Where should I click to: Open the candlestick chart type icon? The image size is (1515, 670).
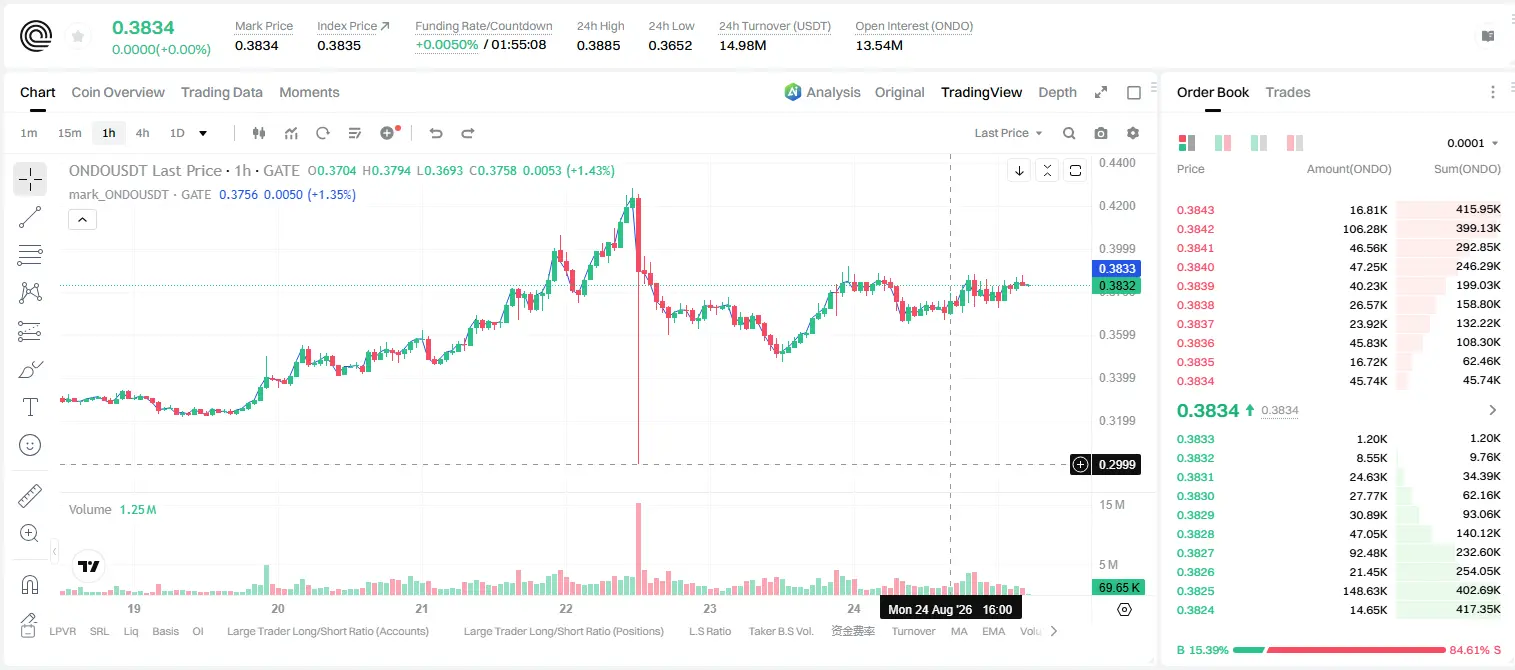(259, 133)
